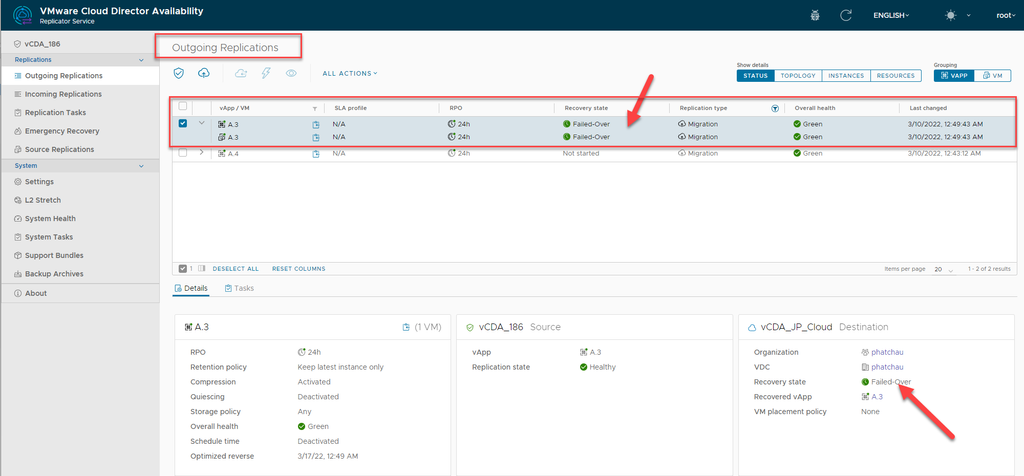
Task: Uncheck the selected A.3 row checkbox
Action: tap(182, 124)
